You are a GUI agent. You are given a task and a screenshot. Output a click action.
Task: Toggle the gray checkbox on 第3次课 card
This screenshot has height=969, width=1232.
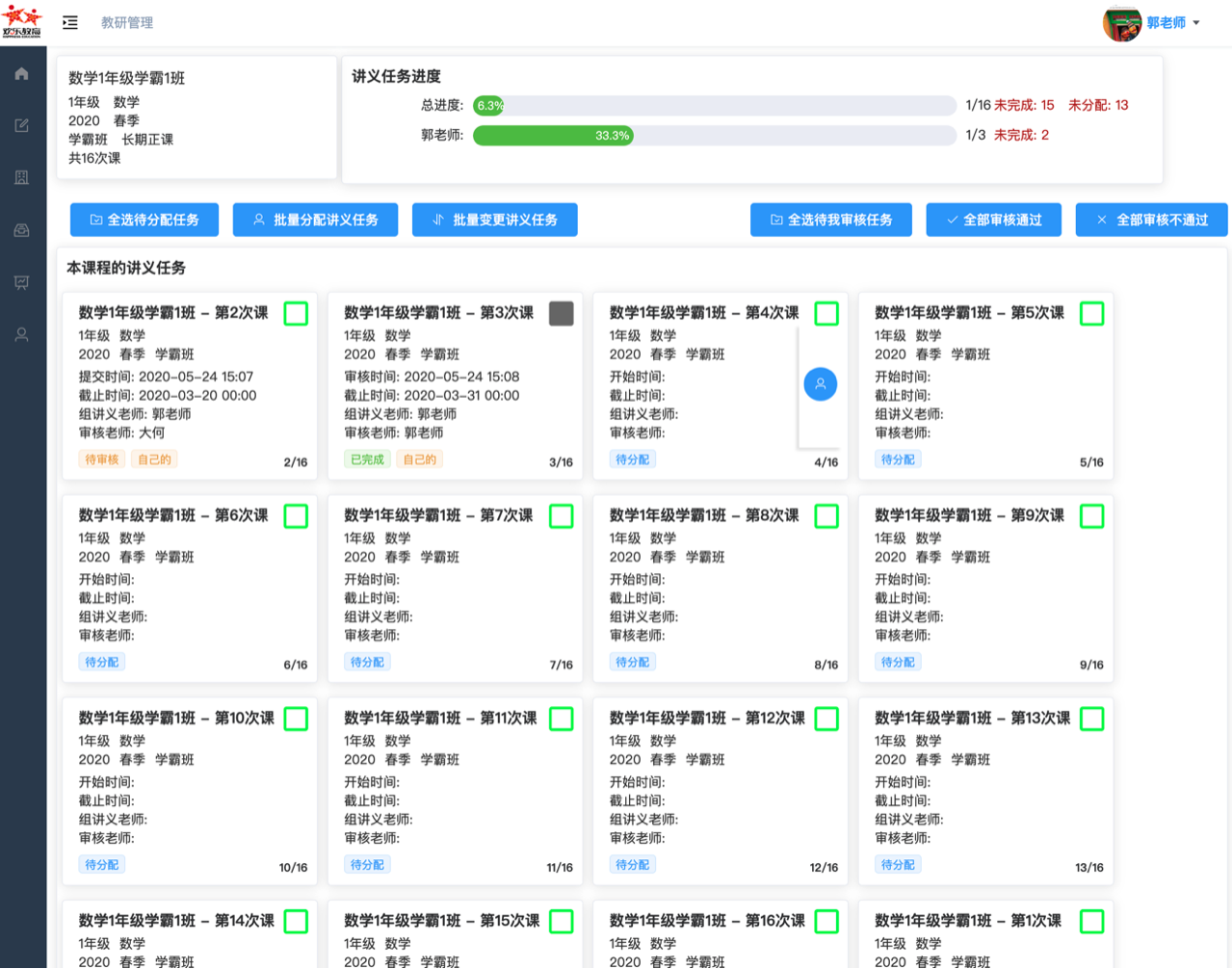562,313
